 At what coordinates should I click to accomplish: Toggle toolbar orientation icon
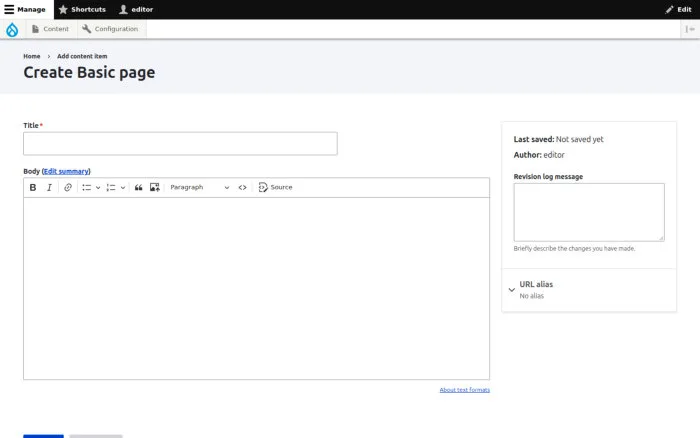click(690, 29)
